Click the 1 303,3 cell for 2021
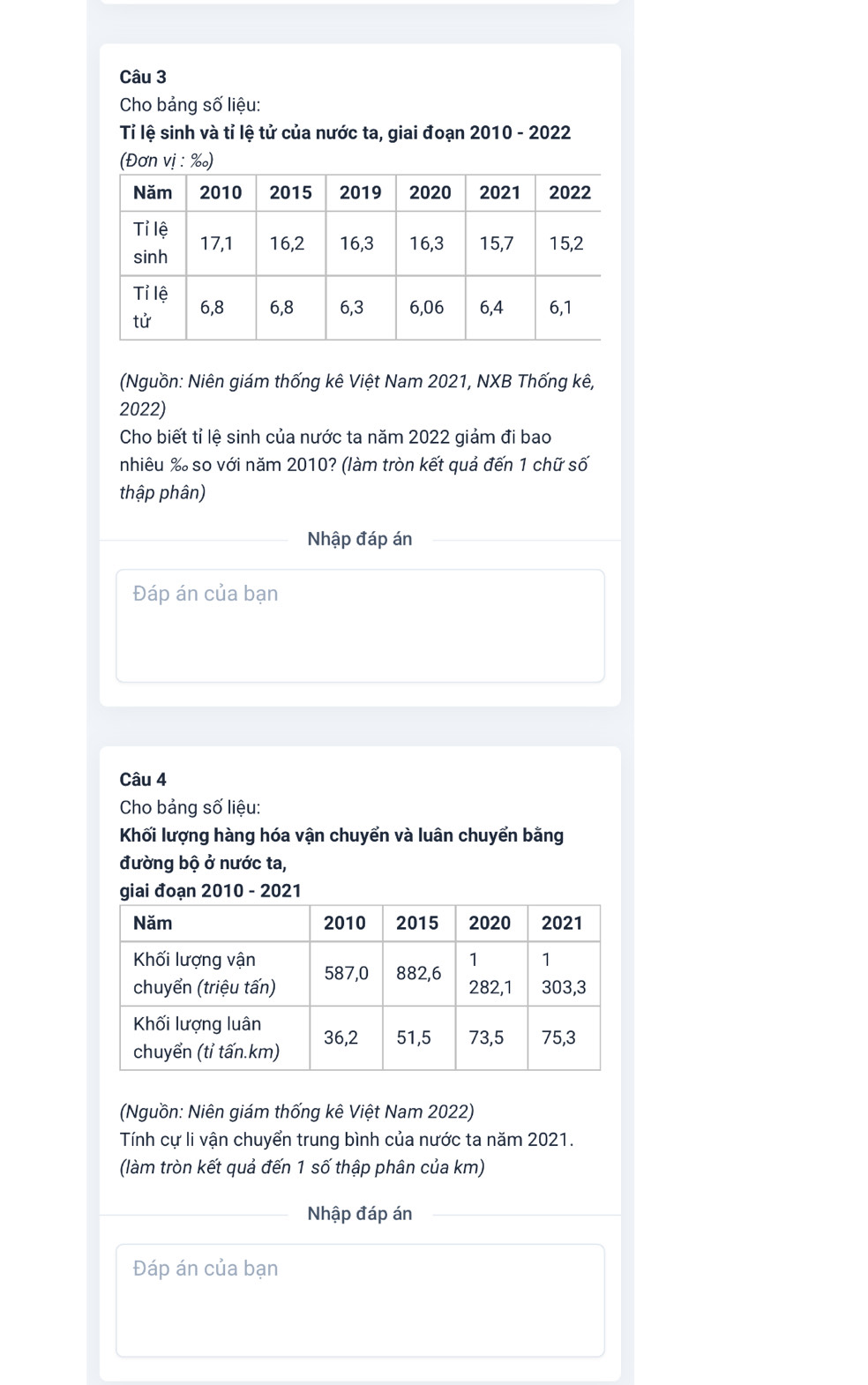Screen dimensions: 868x1385 pos(564,974)
